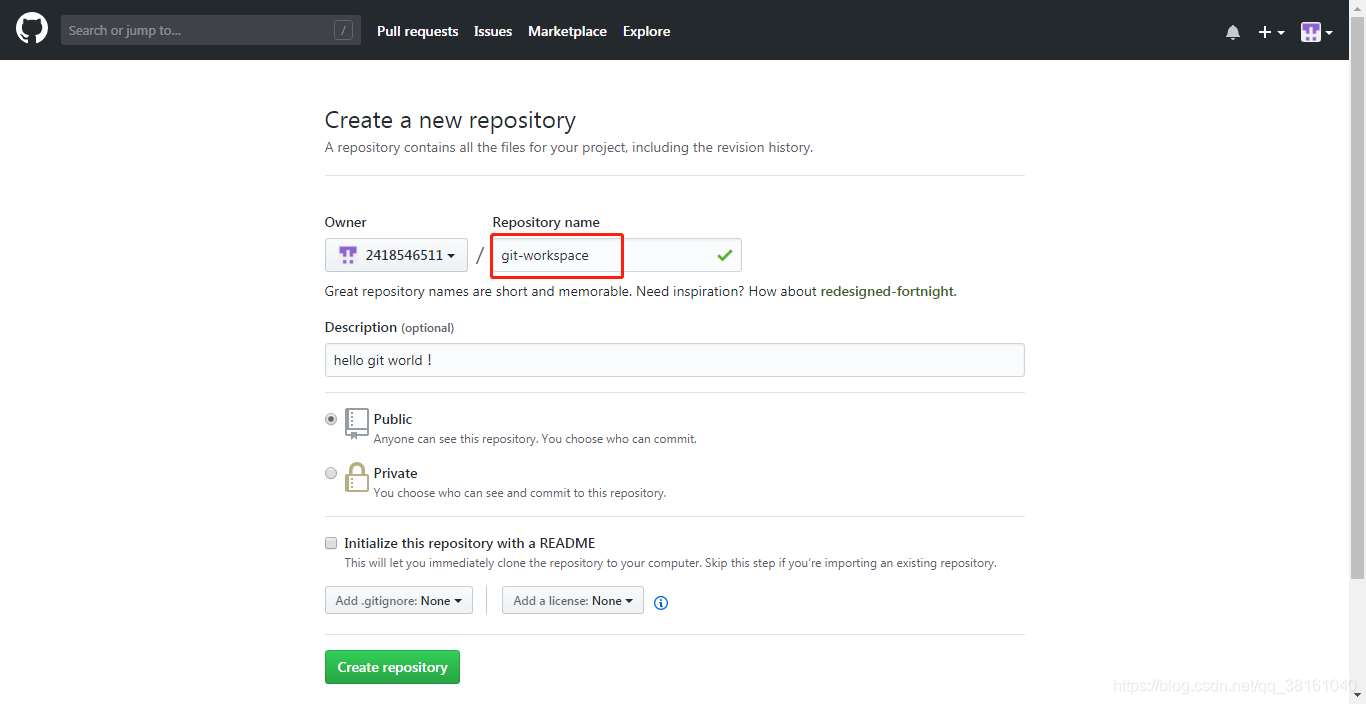Click the Repository name input field
The image size is (1366, 704).
[x=616, y=255]
